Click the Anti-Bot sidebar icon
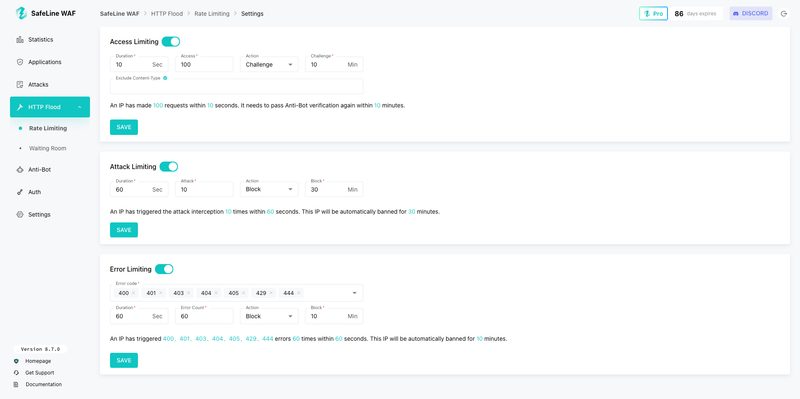Viewport: 800px width, 399px height. pos(20,169)
